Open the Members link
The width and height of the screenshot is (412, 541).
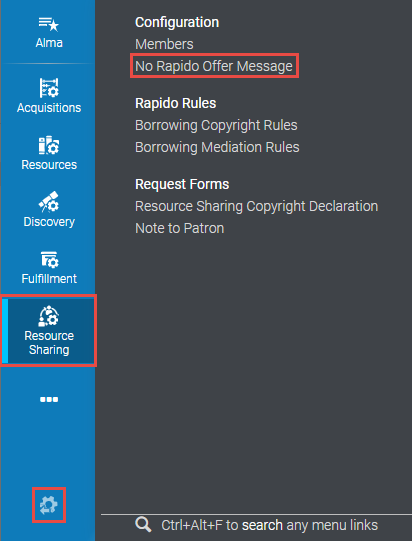pos(164,44)
